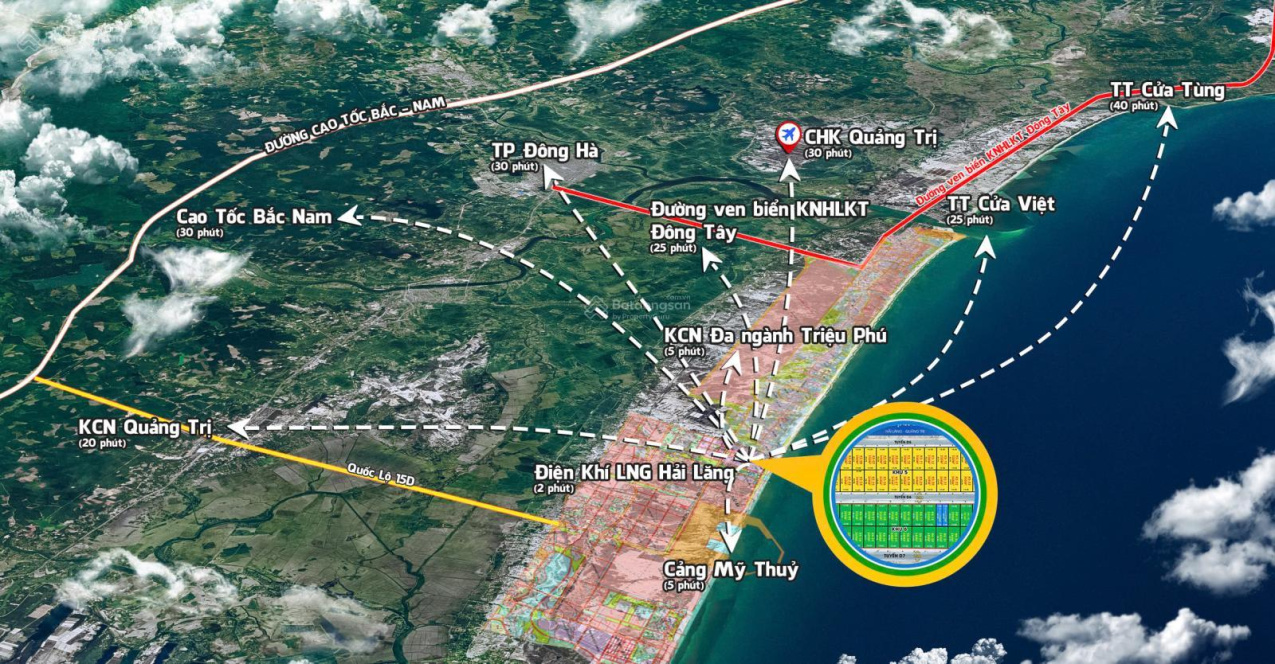Click the arrowhead pointing down to Cảng Mỹ Thuỷ
This screenshot has width=1275, height=664.
(x=731, y=540)
